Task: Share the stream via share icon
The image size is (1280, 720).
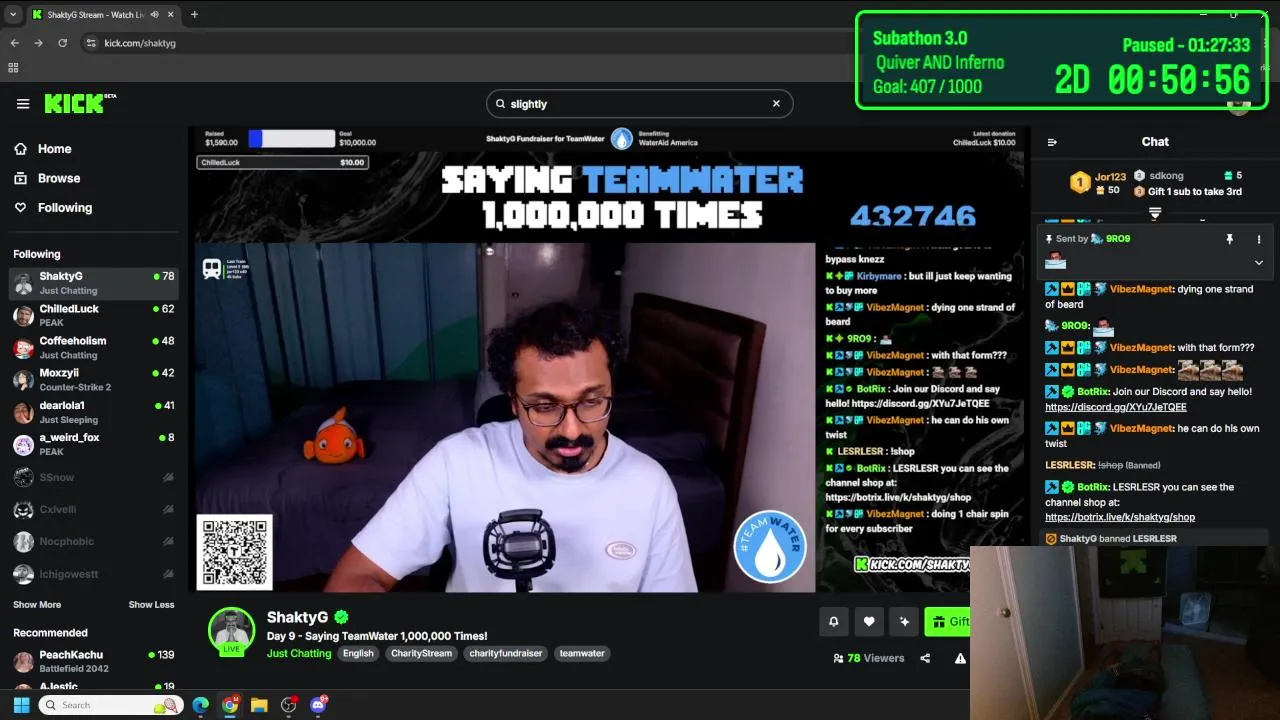Action: [x=925, y=658]
